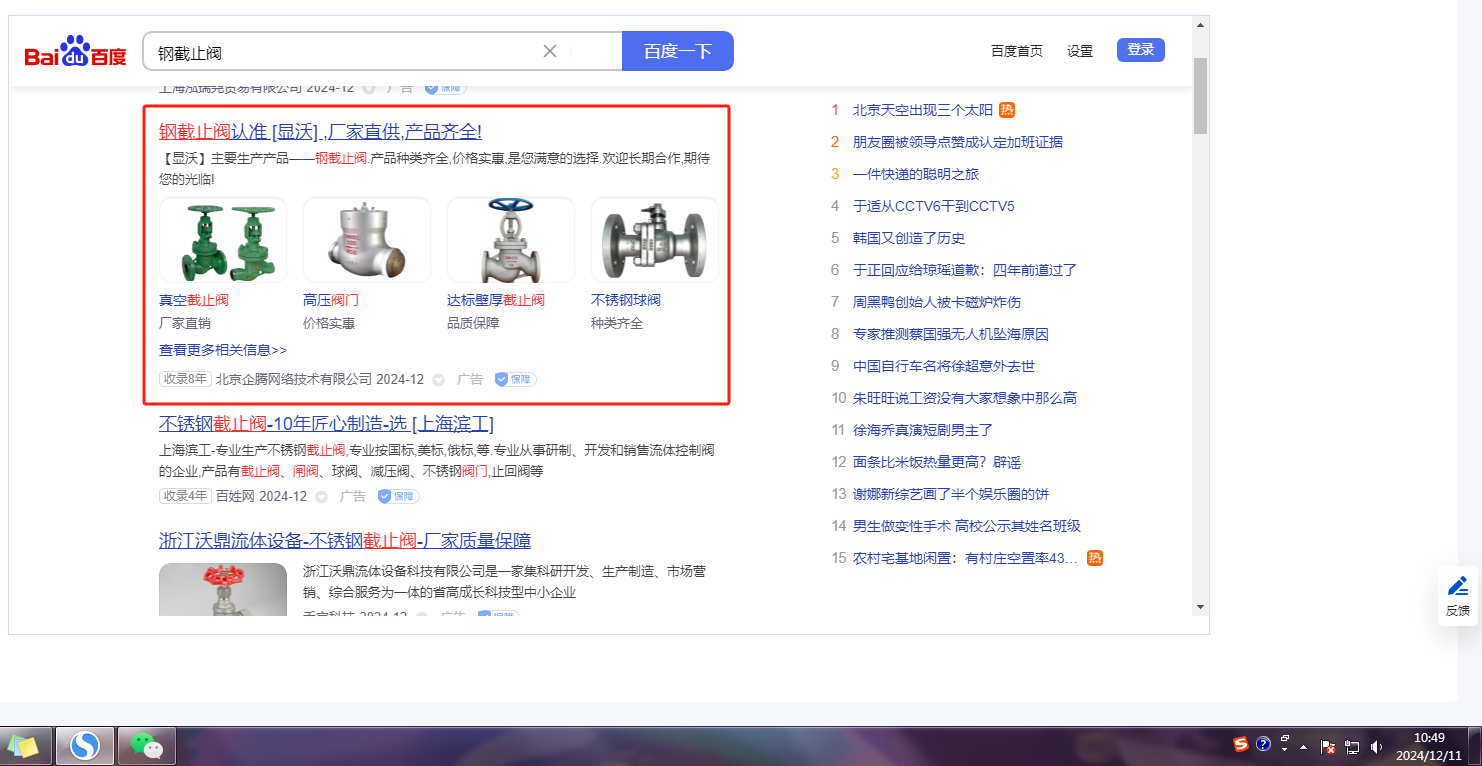Open hot search 于适从CCTV6干到CCTV5
Screen dimensions: 1482x766
(x=934, y=206)
